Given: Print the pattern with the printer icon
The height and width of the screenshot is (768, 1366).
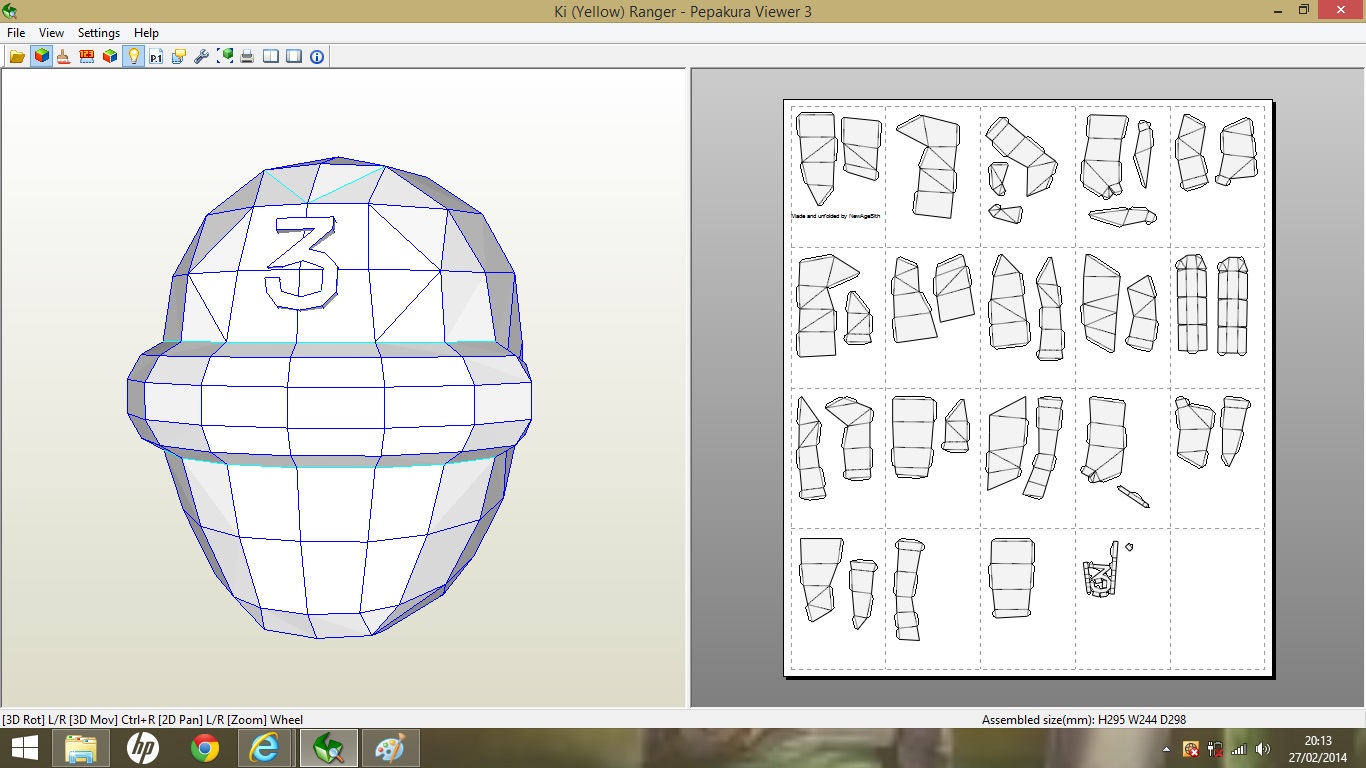Looking at the screenshot, I should point(248,57).
